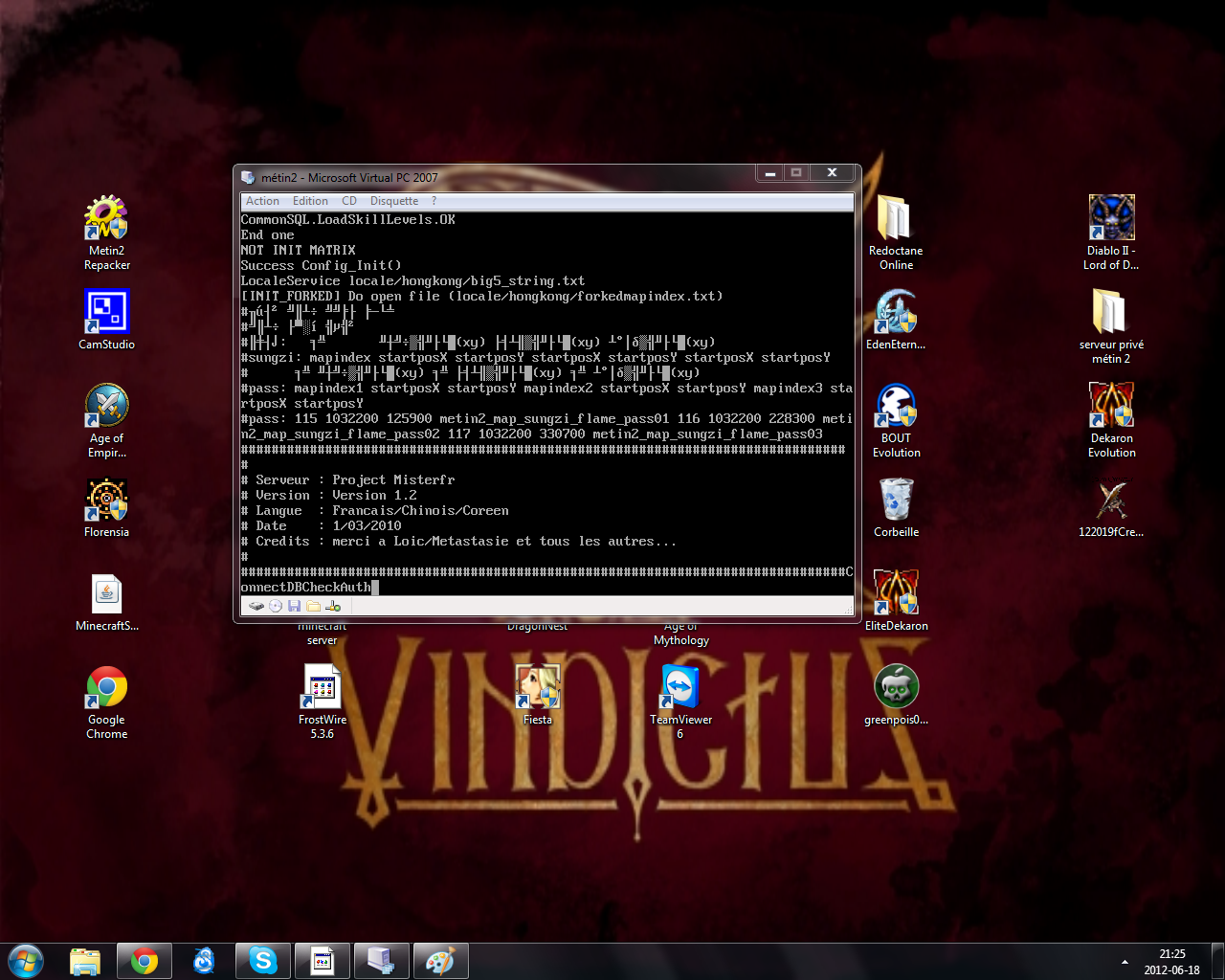
Task: Show hidden system tray icons
Action: [1125, 961]
